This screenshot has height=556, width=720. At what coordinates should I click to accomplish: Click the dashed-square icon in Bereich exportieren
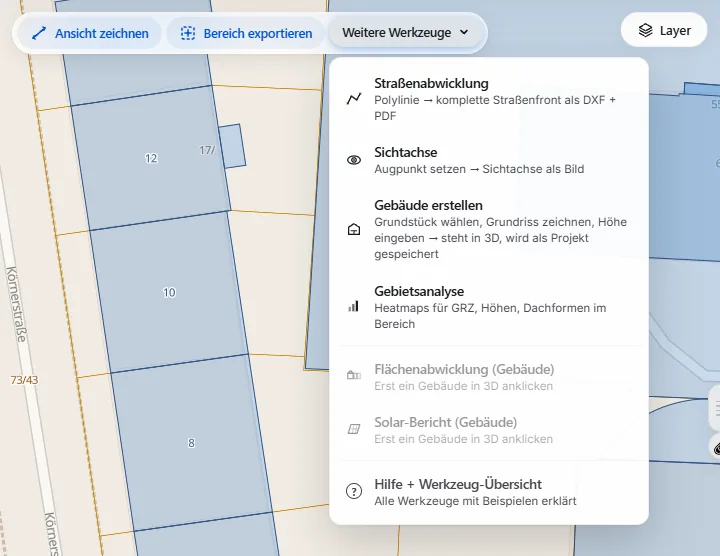click(x=188, y=33)
